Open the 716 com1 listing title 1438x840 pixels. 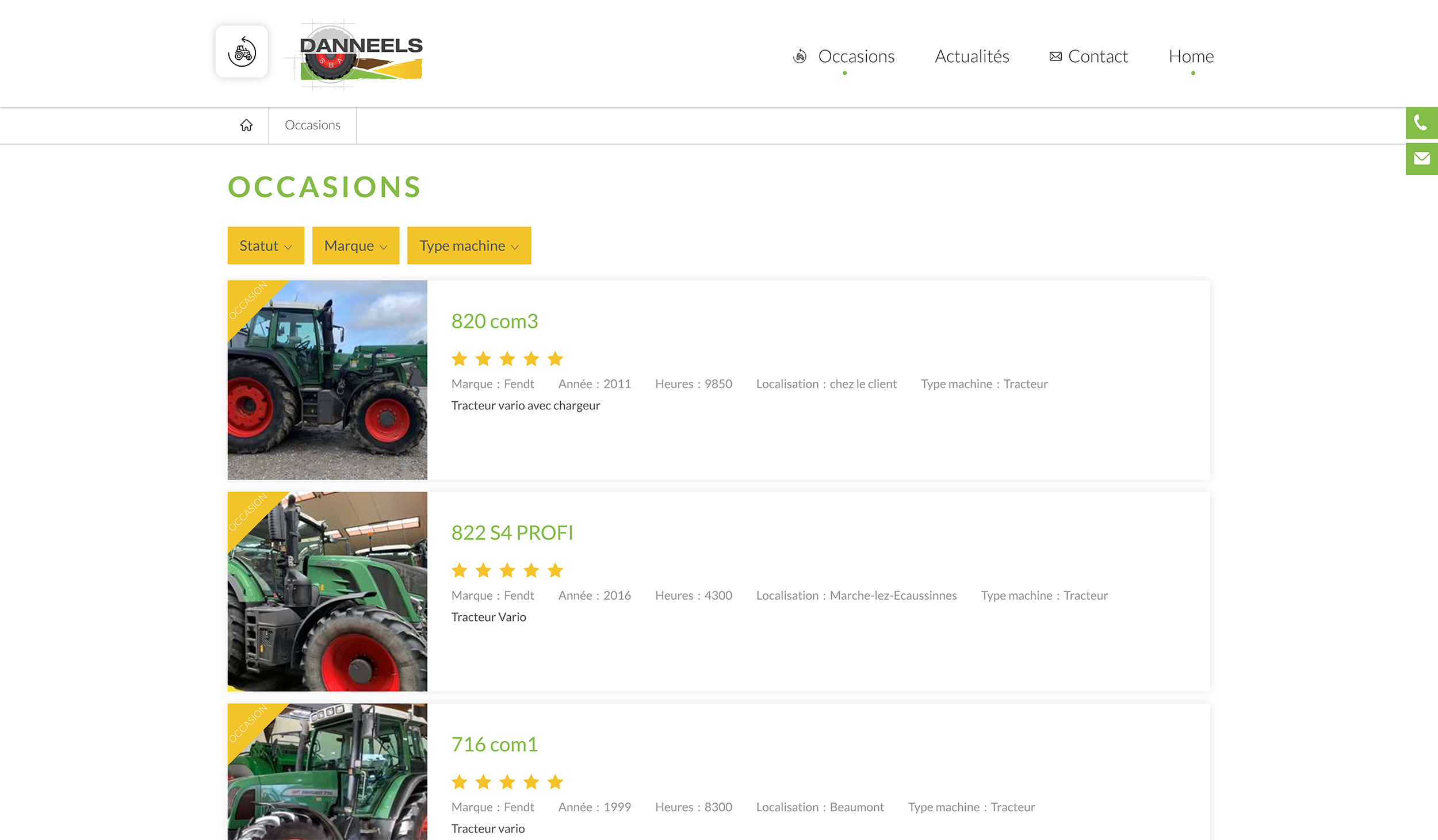[x=495, y=745]
